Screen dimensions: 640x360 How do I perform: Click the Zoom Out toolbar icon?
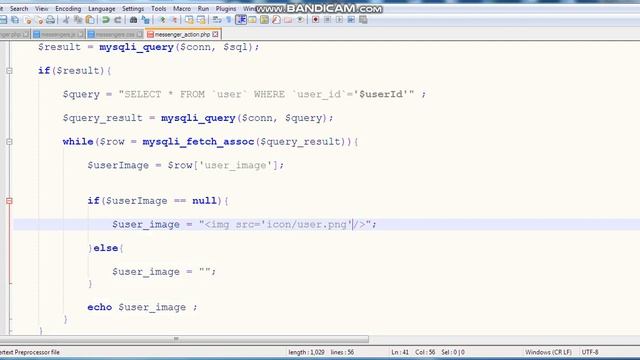[x=174, y=20]
